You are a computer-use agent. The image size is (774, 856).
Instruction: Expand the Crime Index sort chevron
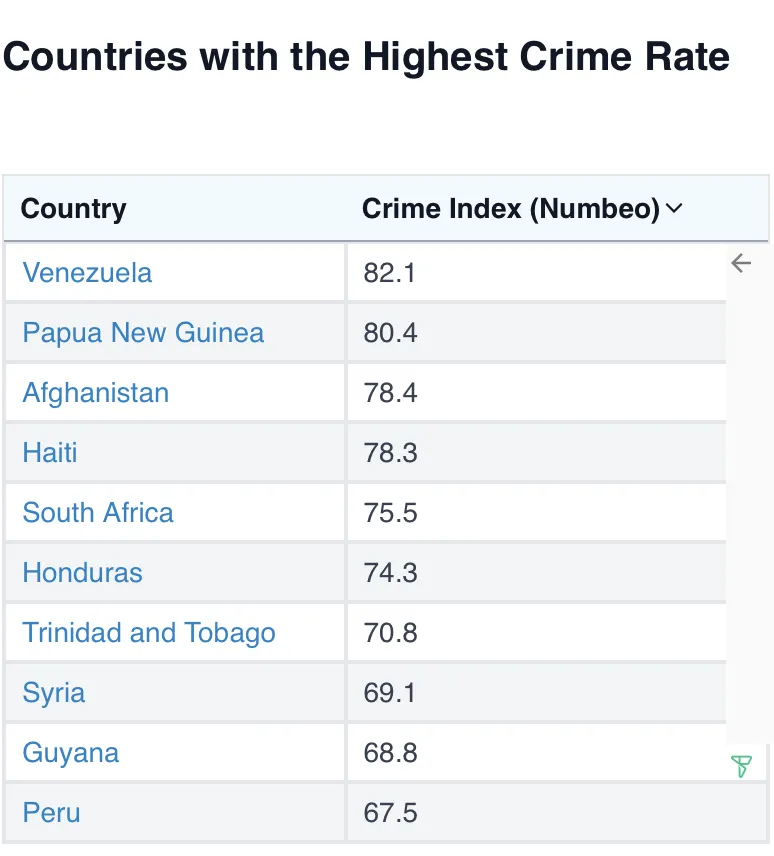[674, 209]
